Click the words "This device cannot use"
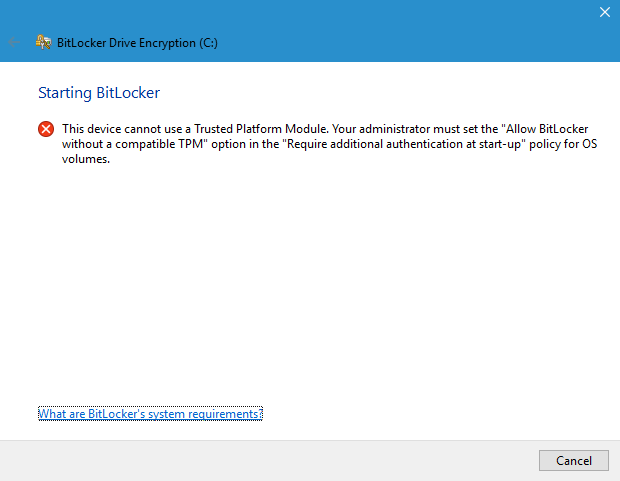The height and width of the screenshot is (481, 620). tap(122, 129)
